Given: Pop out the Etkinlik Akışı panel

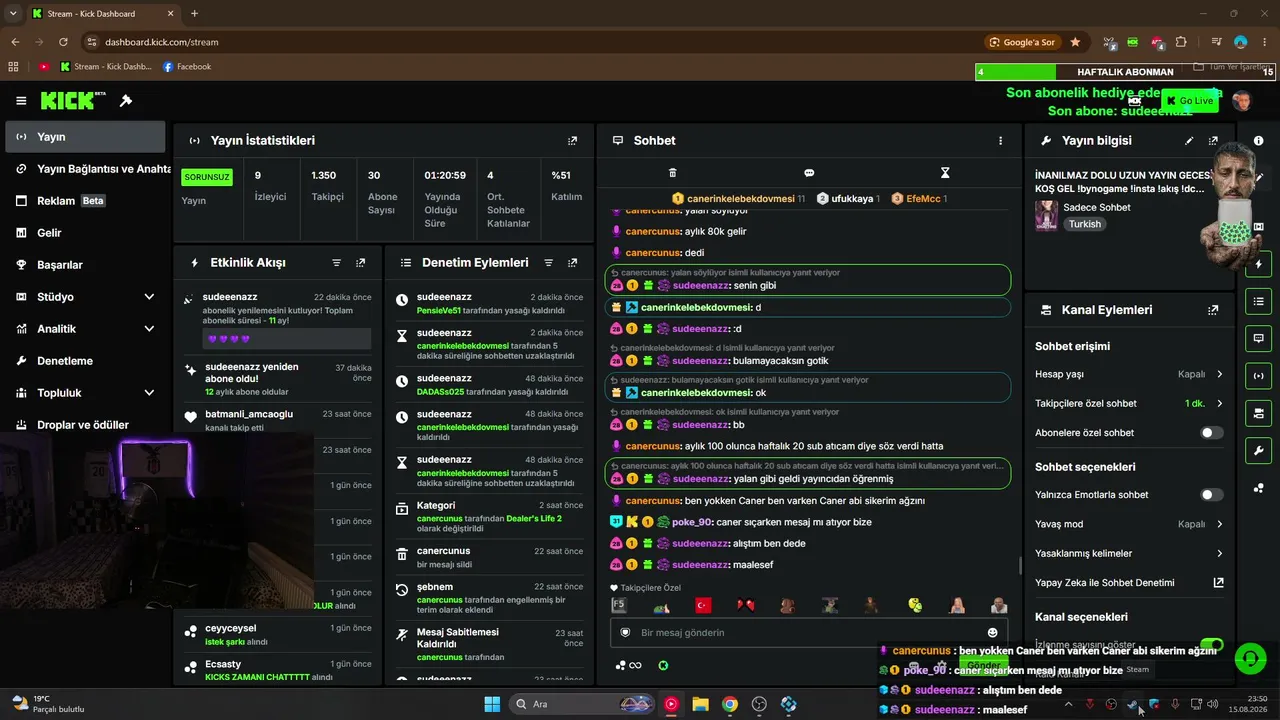Looking at the screenshot, I should [360, 263].
